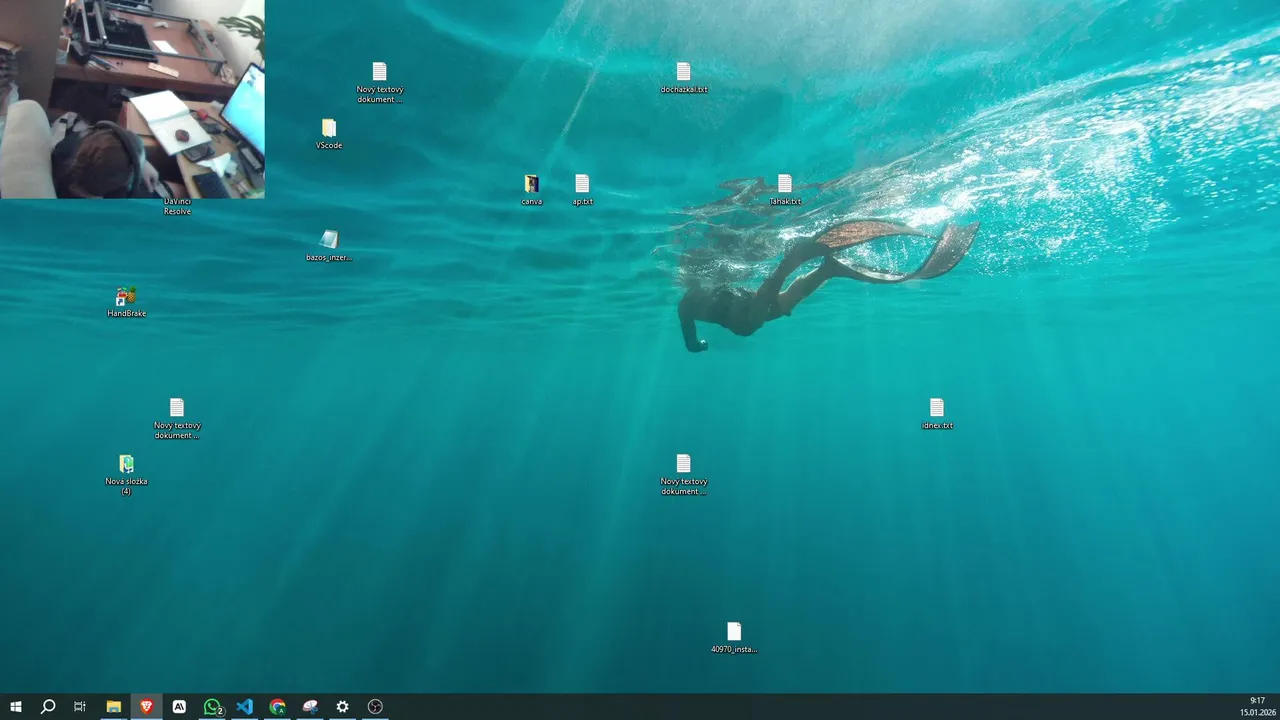The width and height of the screenshot is (1280, 720).
Task: Switch to Brave browser in taskbar
Action: pos(146,707)
